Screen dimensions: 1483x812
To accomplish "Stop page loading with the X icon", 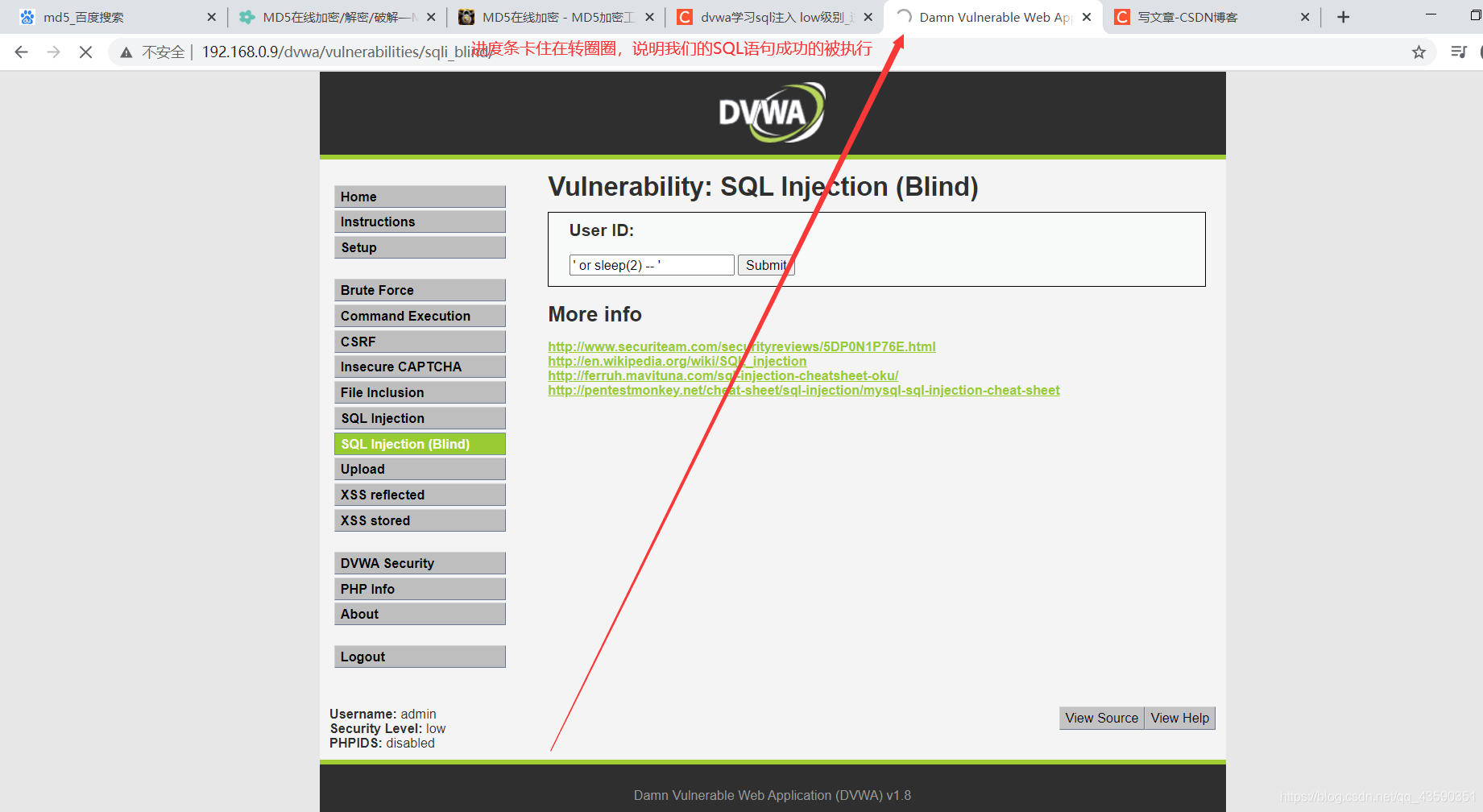I will tap(85, 52).
